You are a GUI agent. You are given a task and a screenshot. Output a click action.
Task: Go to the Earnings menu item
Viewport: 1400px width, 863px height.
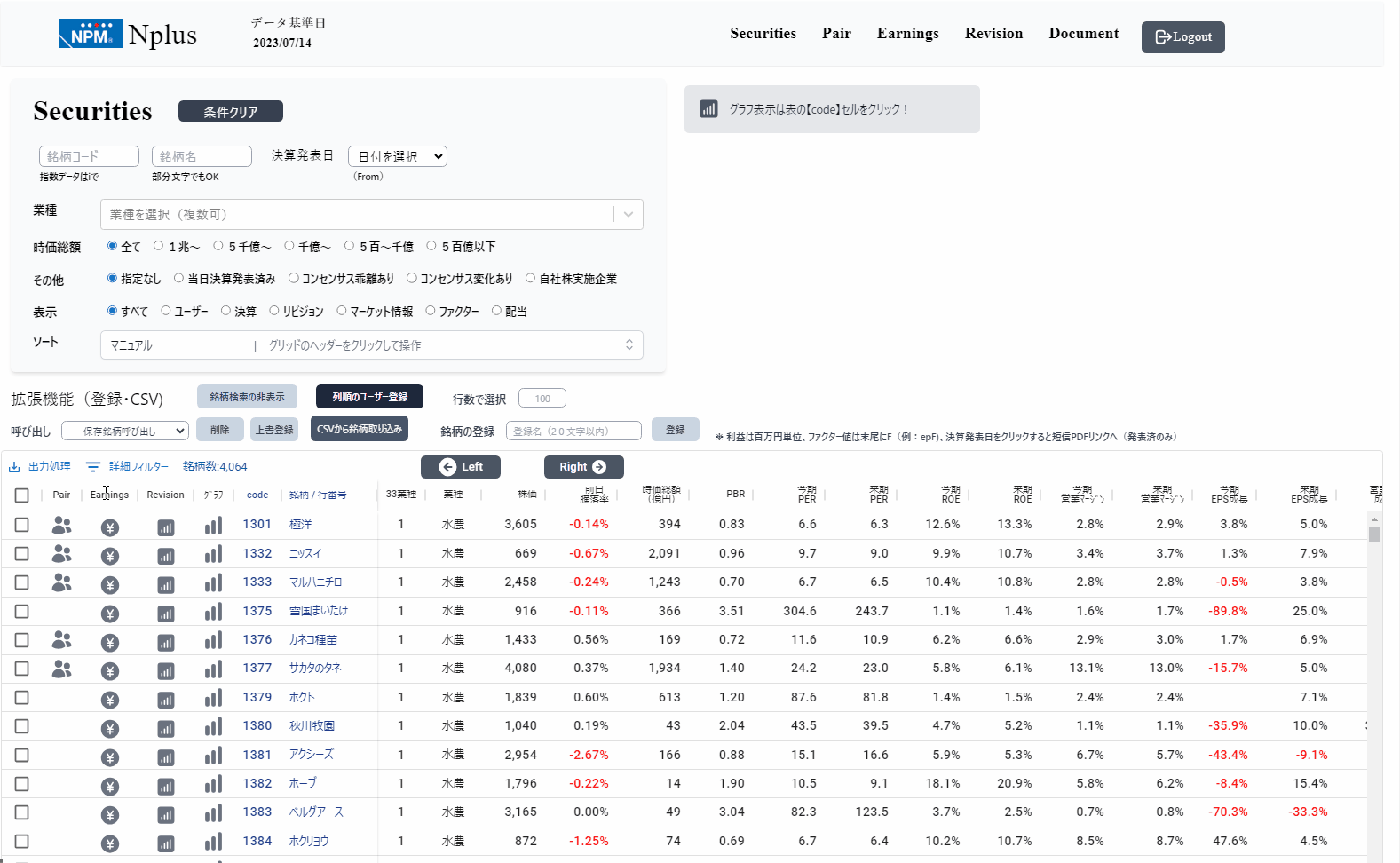click(x=907, y=34)
